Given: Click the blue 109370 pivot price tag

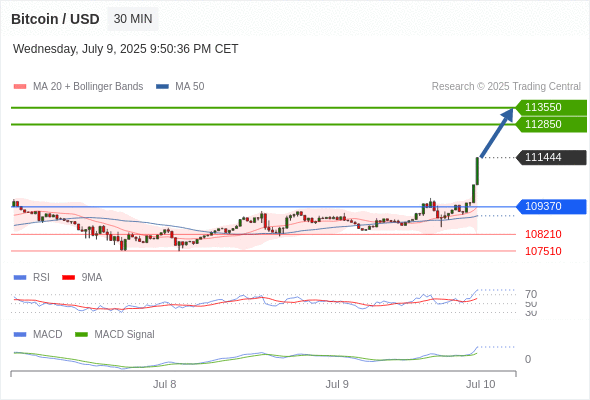Looking at the screenshot, I should tap(551, 207).
